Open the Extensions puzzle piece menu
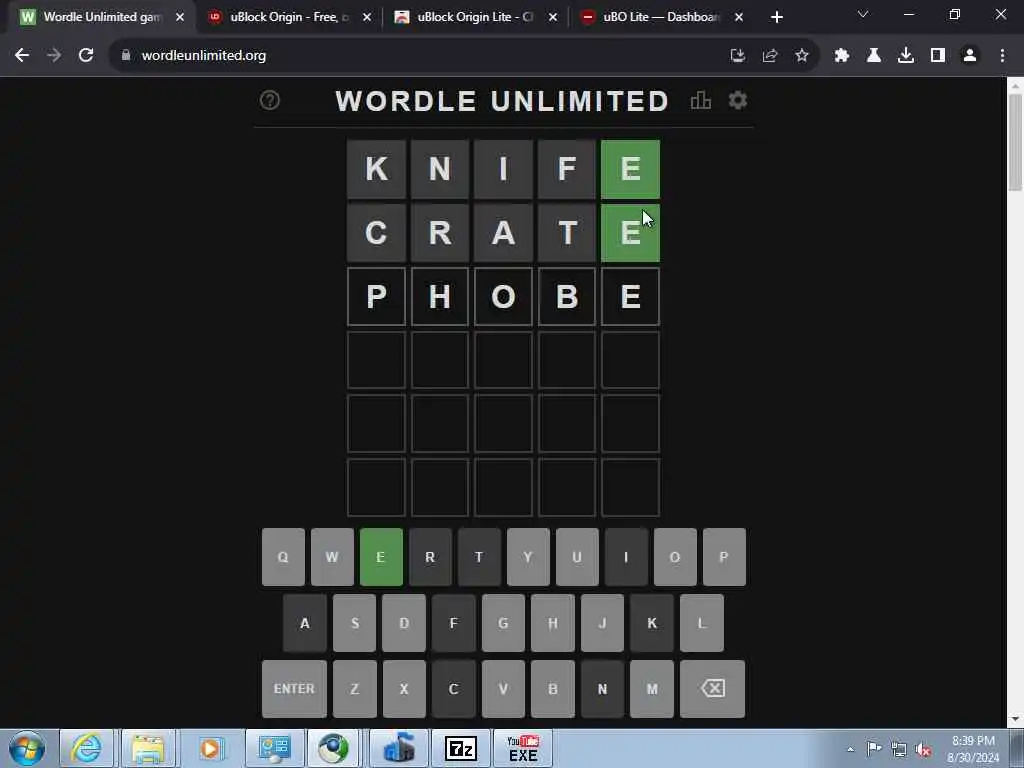This screenshot has width=1024, height=768. [x=842, y=56]
